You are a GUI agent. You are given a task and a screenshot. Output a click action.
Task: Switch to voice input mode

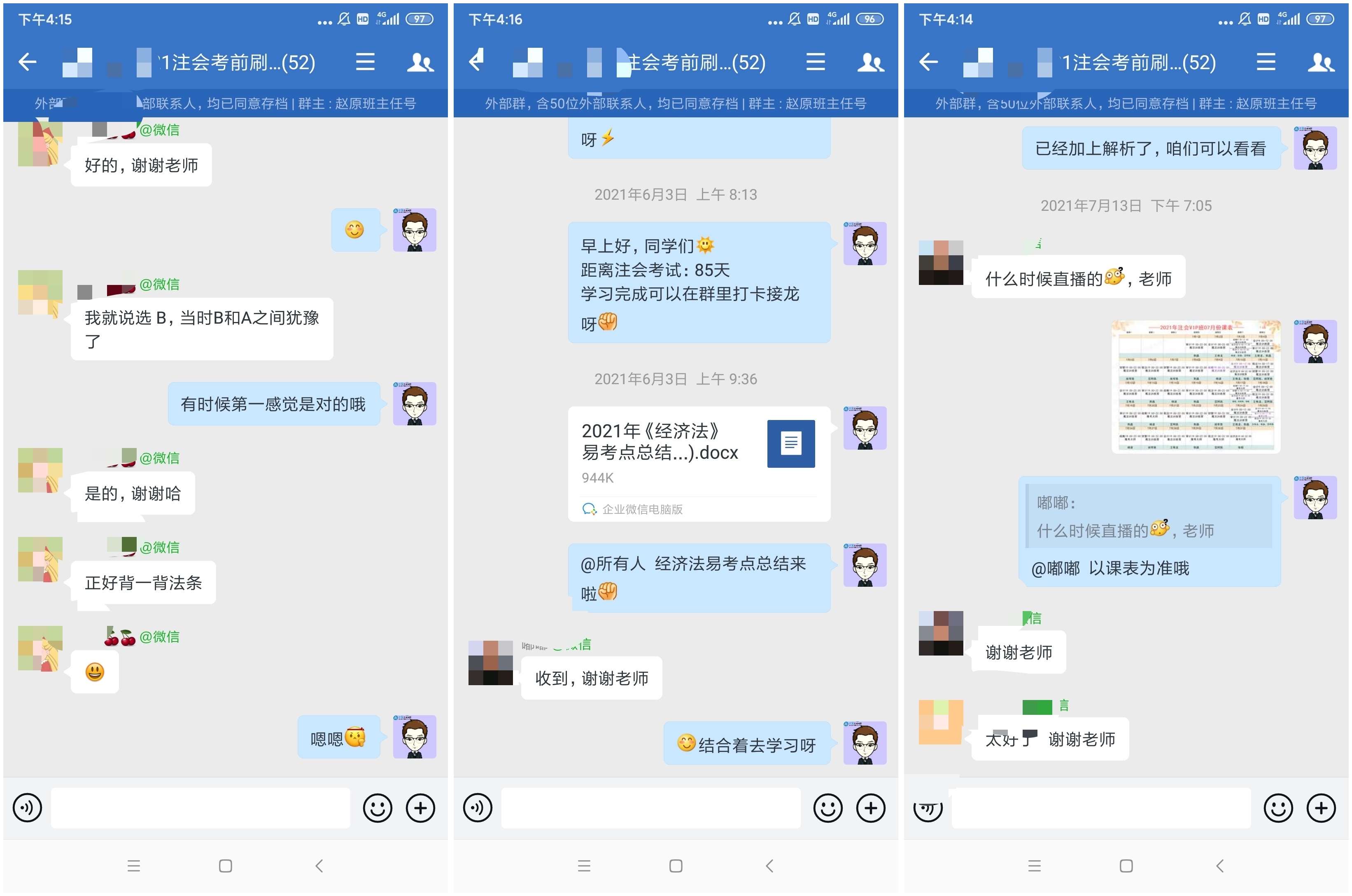(27, 807)
